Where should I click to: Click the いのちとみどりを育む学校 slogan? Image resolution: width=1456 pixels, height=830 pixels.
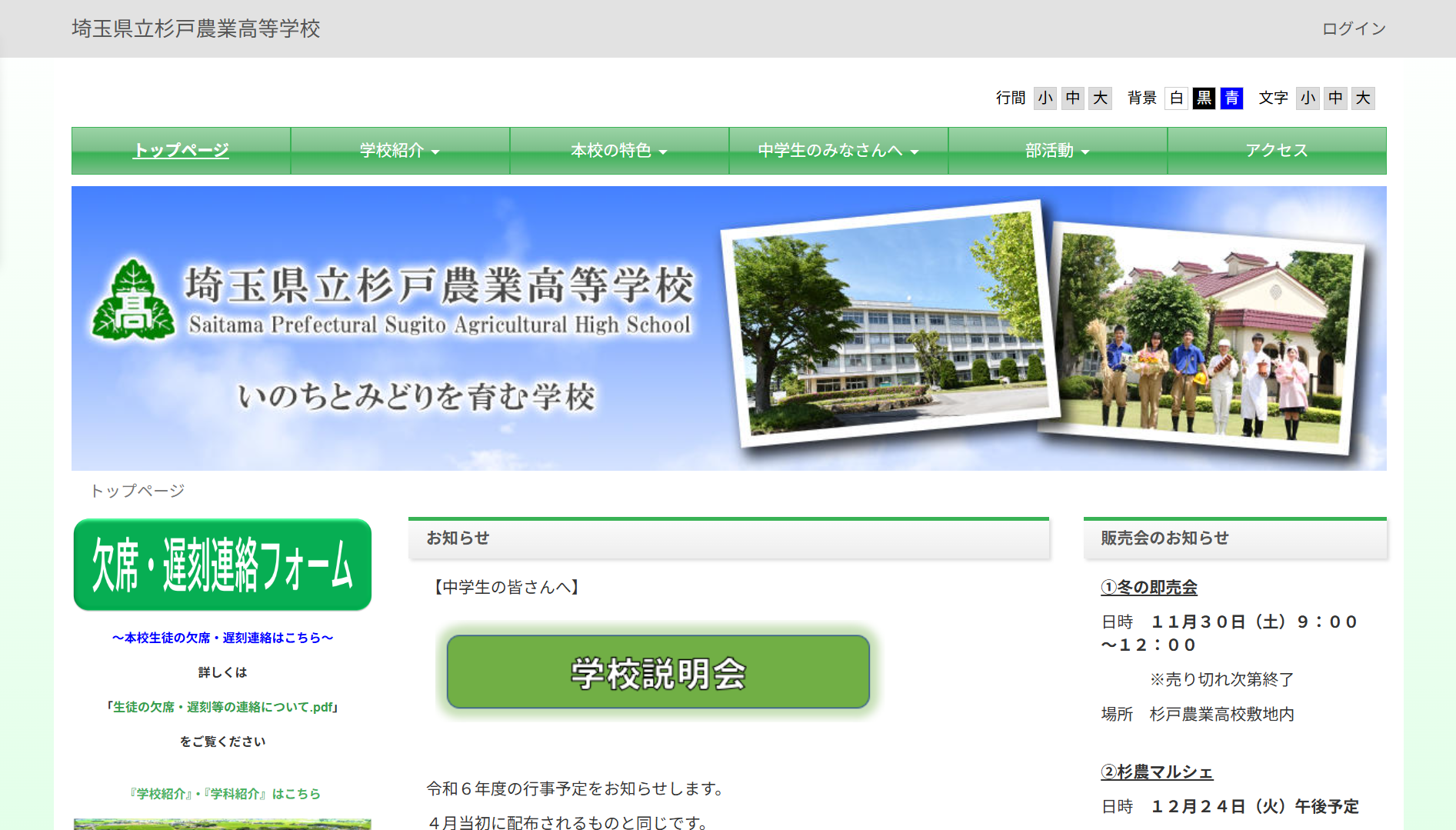[x=416, y=397]
